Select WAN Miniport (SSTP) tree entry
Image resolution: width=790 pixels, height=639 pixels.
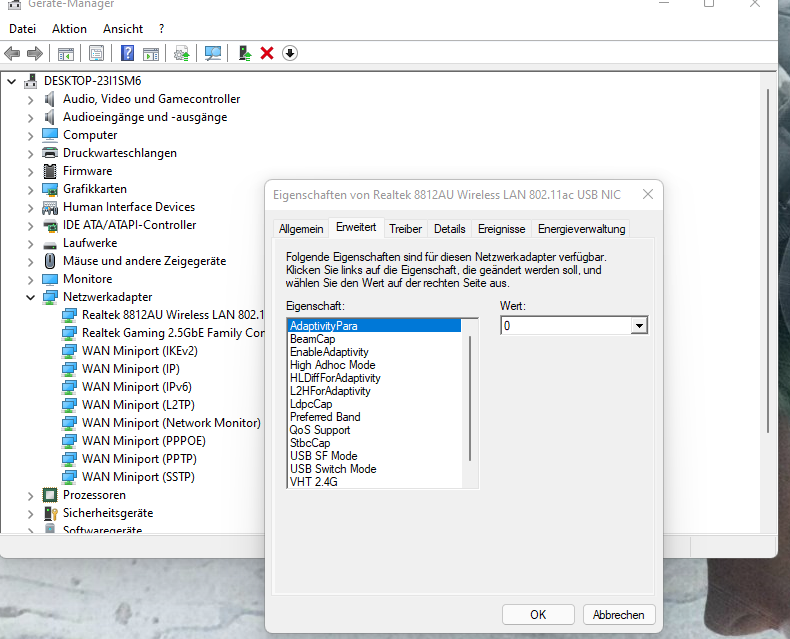[x=138, y=477]
